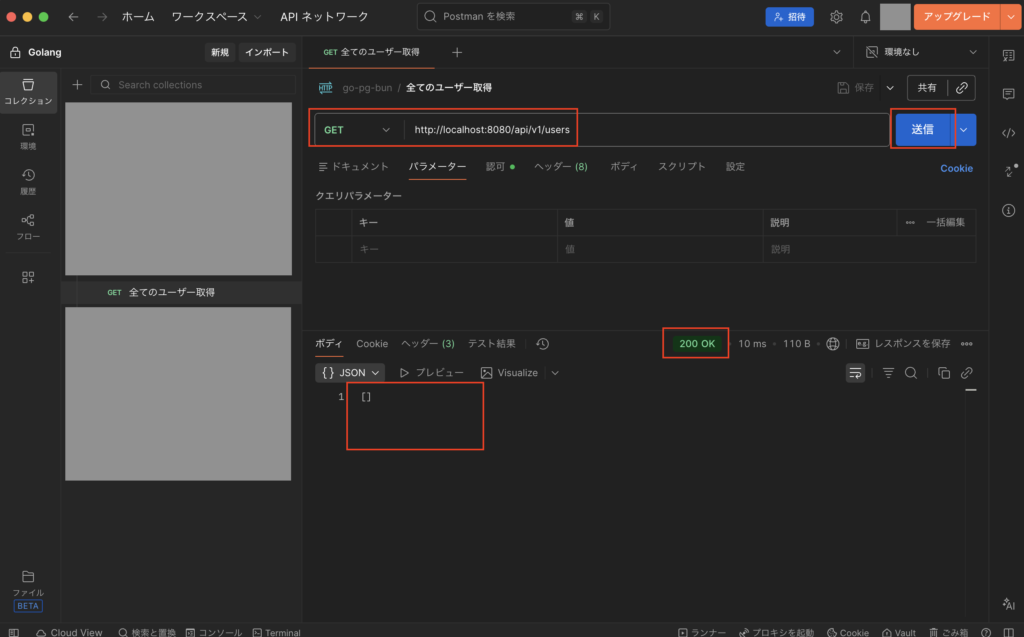Click the notifications bell icon
1024x637 pixels.
pos(865,17)
